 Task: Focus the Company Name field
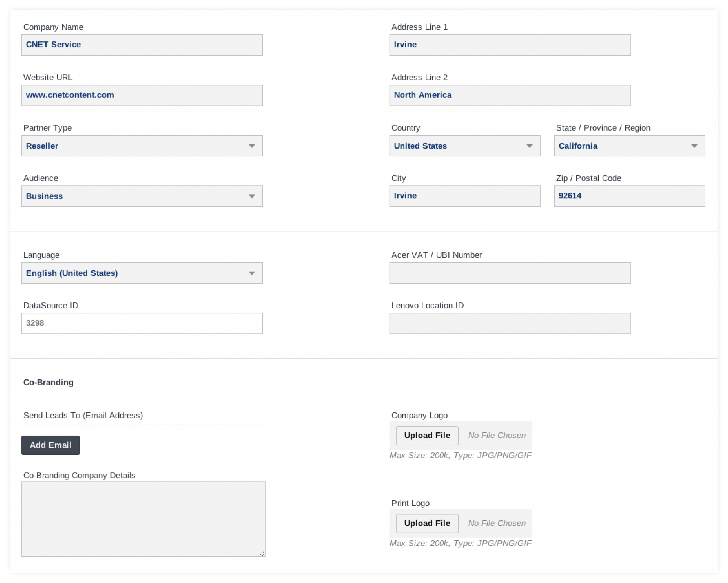click(x=142, y=45)
